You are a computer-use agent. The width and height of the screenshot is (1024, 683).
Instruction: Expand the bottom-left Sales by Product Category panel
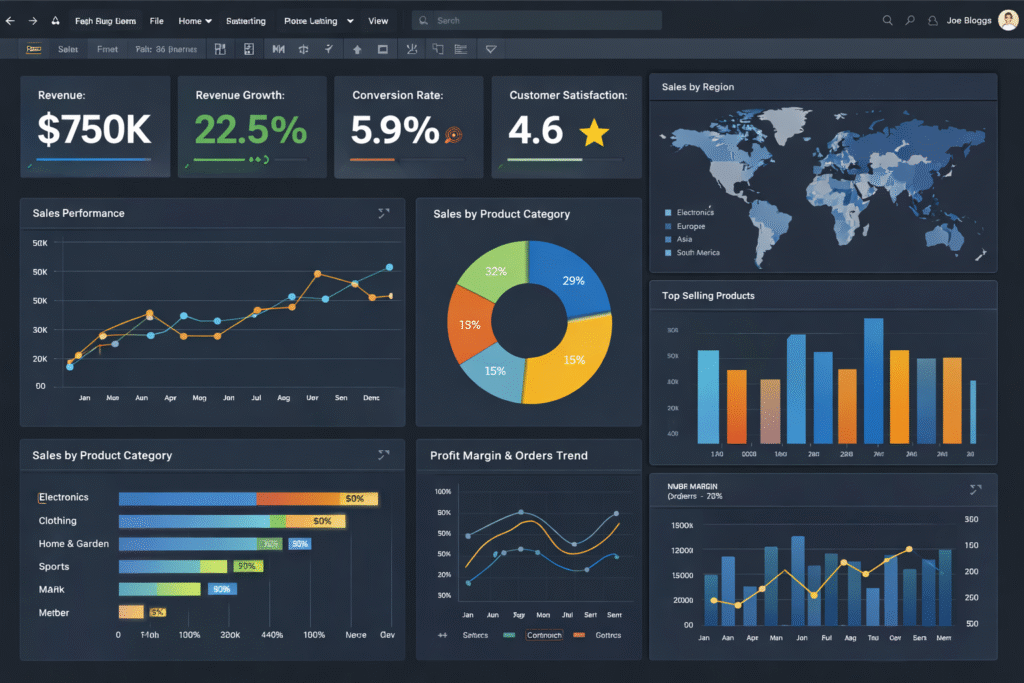point(384,455)
